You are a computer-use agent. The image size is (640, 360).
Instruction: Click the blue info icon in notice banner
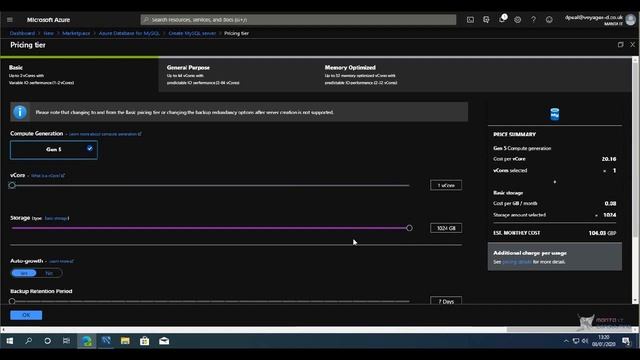(20, 112)
